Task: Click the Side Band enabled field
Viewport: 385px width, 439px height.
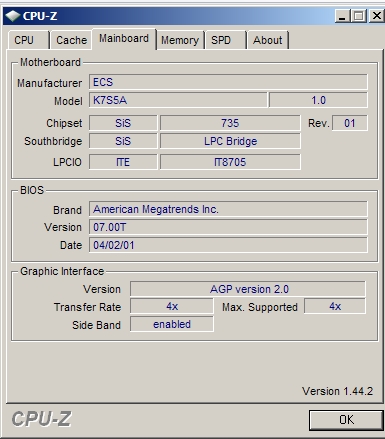Action: click(172, 324)
